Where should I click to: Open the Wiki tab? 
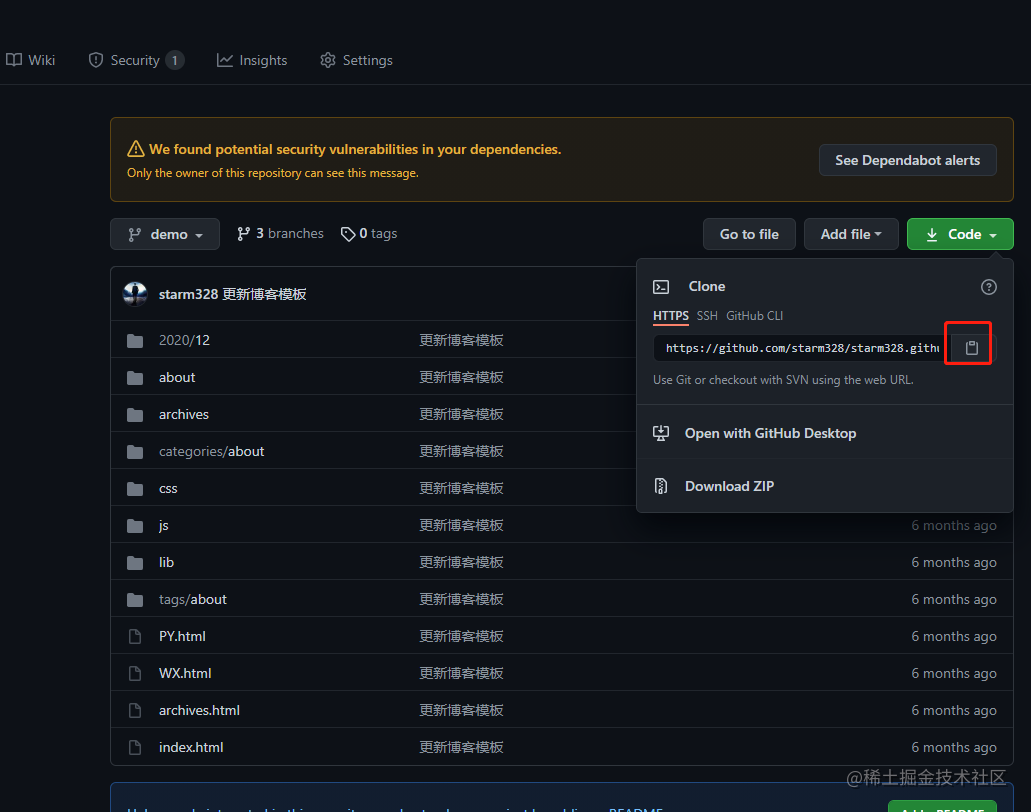(x=30, y=60)
